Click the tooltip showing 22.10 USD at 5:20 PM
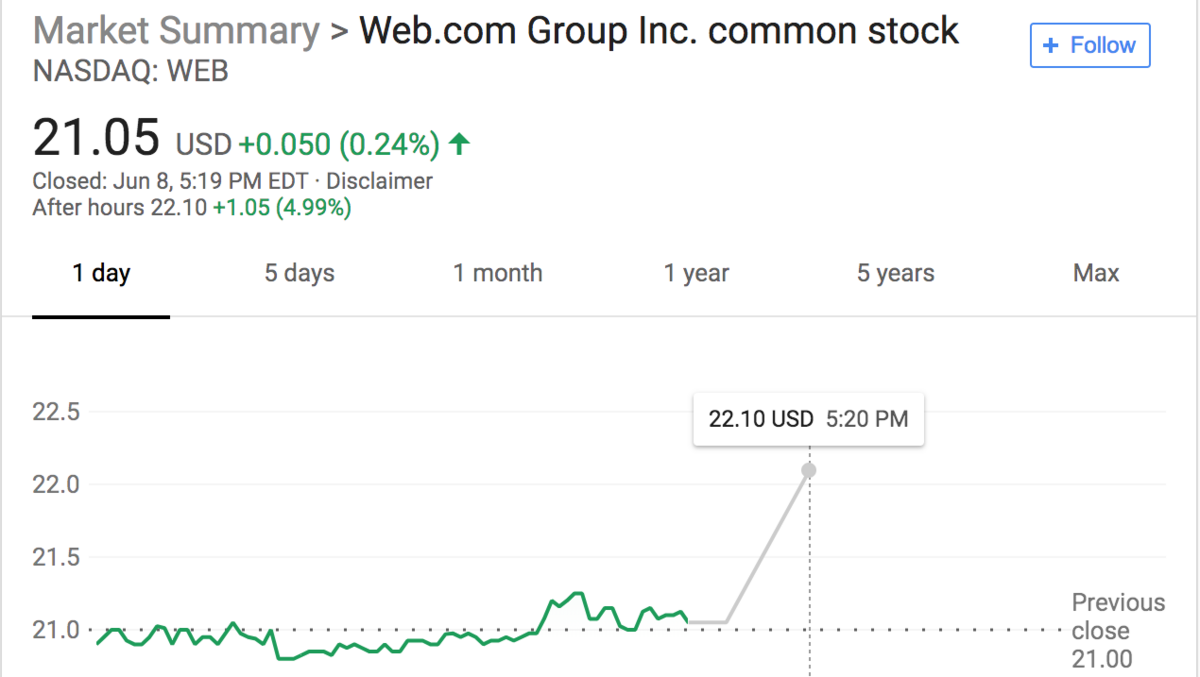1200x677 pixels. [808, 418]
